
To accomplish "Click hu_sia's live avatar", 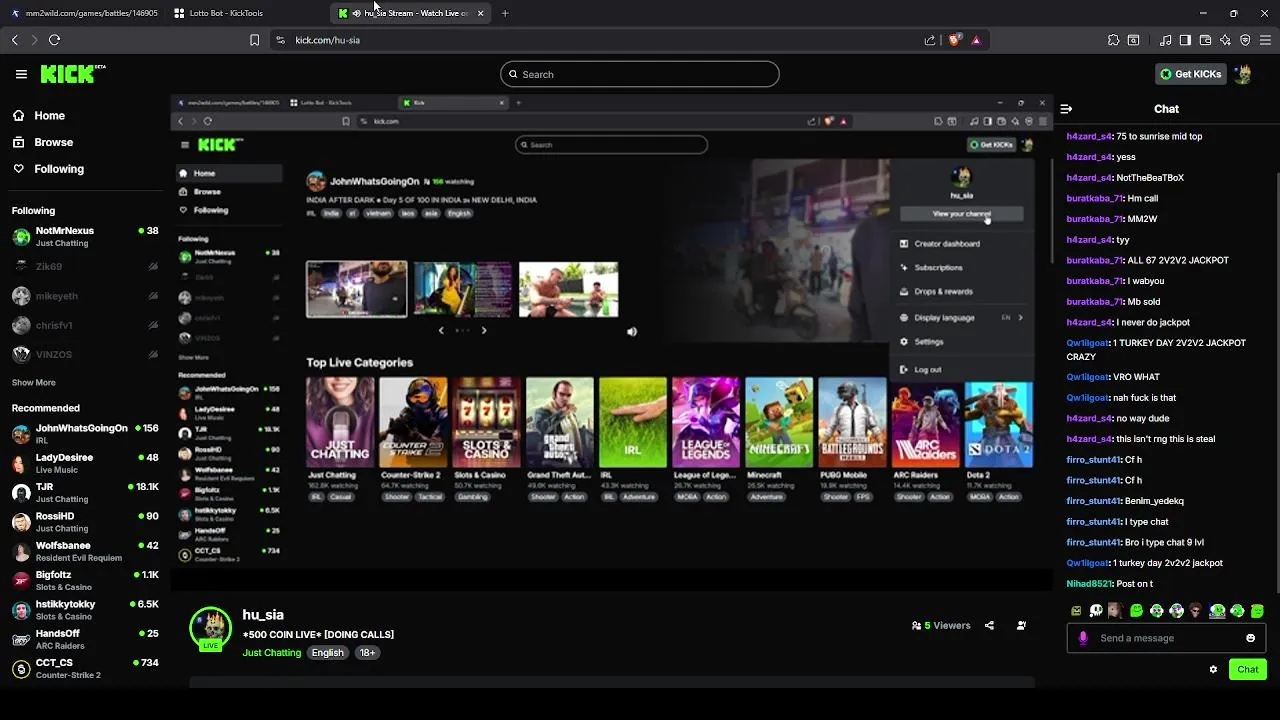I will tap(211, 629).
